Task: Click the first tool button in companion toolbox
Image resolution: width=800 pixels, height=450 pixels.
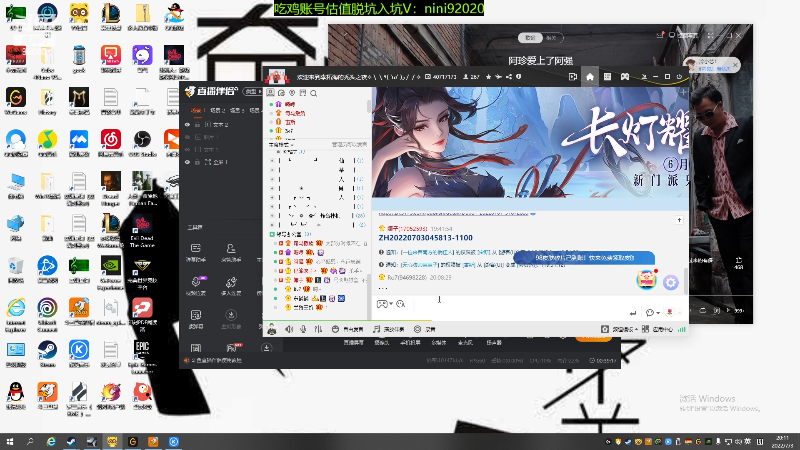Action: (x=195, y=252)
